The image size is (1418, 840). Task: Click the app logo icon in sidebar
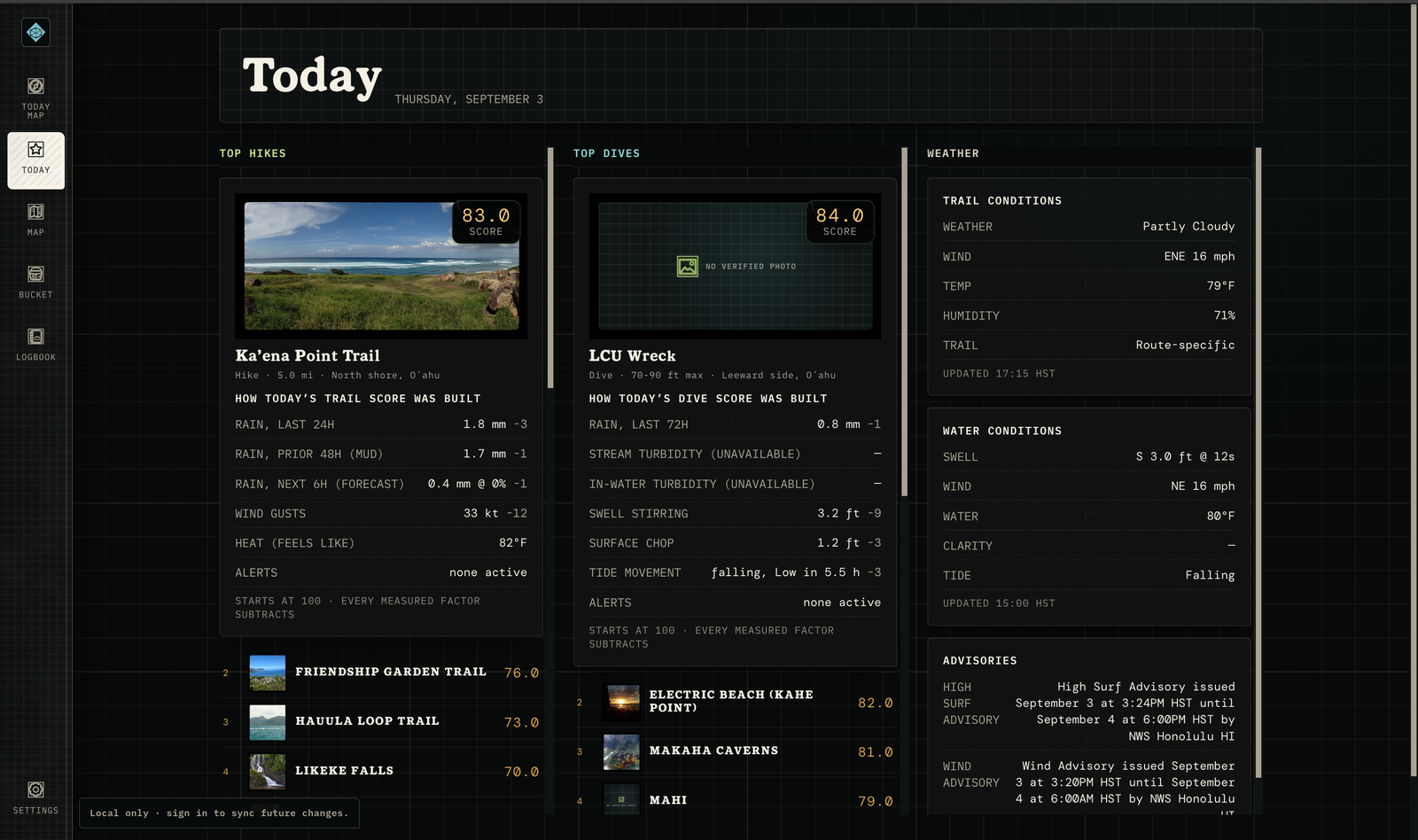[x=35, y=33]
